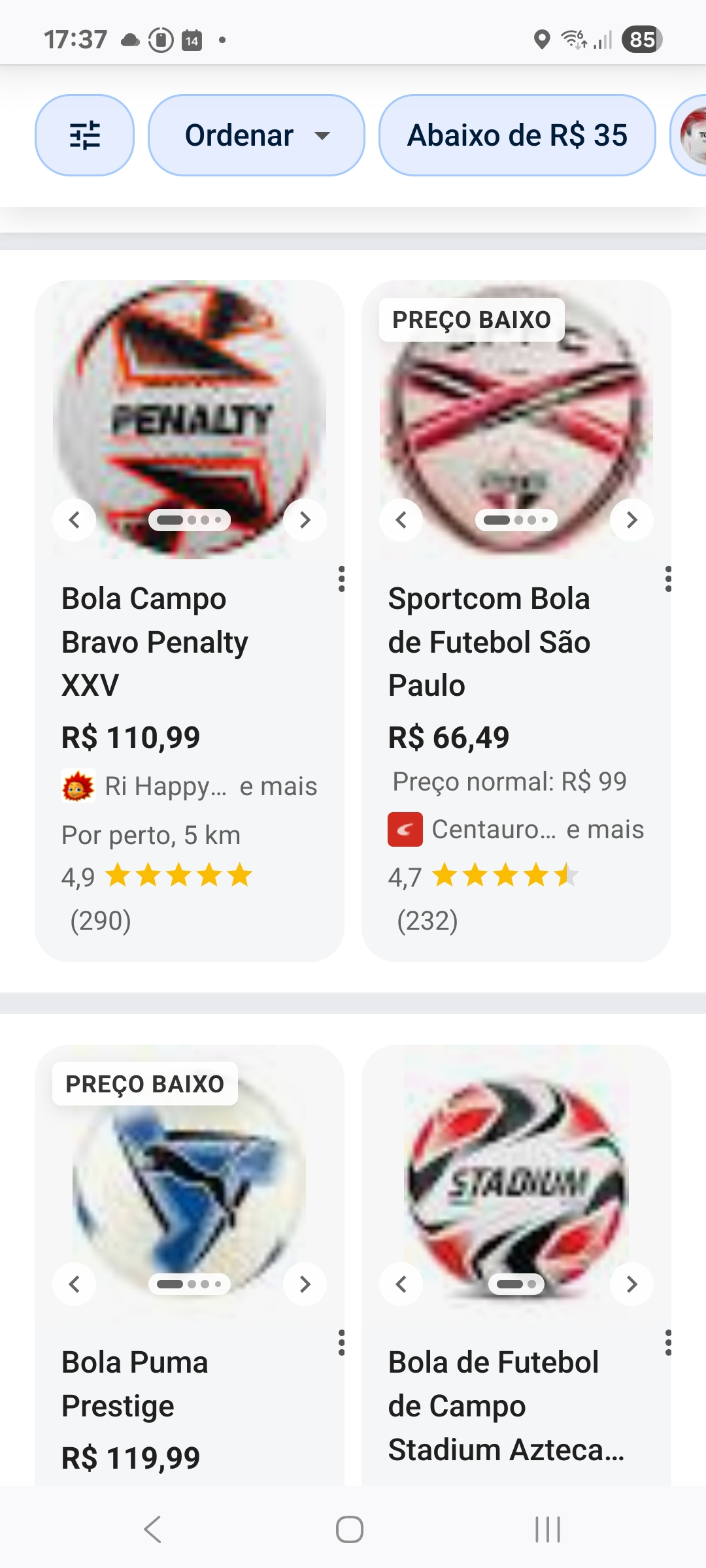Show next image of São Paulo ball
The width and height of the screenshot is (706, 1568).
point(631,520)
